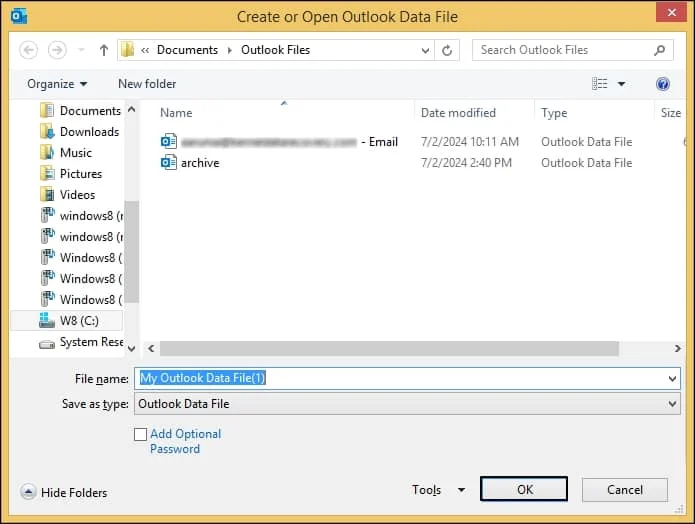
Task: Go up one folder level
Action: click(x=104, y=50)
